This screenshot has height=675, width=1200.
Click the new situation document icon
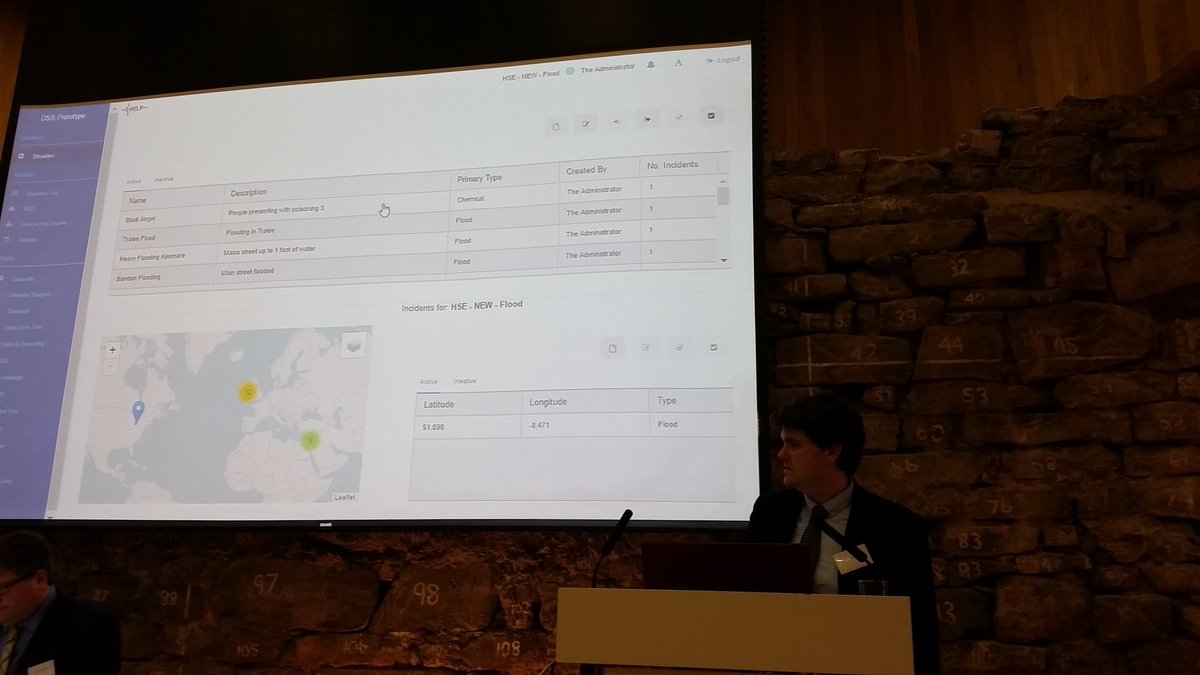(x=556, y=125)
